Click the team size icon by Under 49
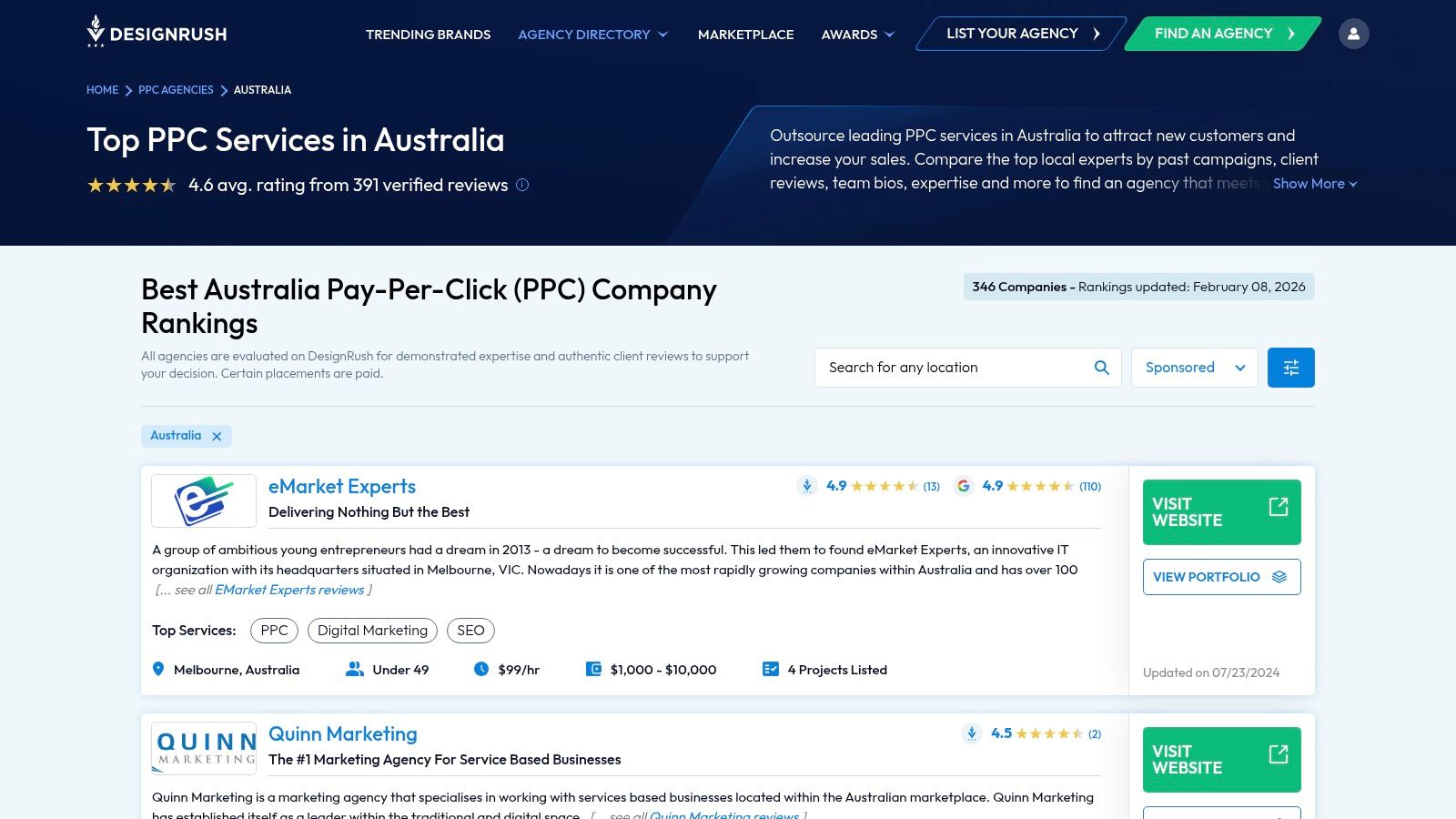The width and height of the screenshot is (1456, 819). [x=355, y=670]
